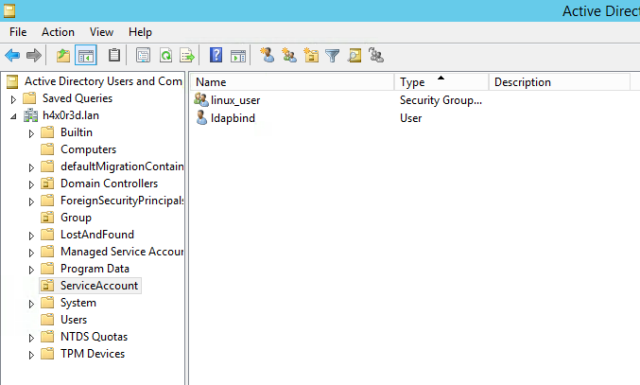
Task: Click the User type cell for ldapbind
Action: 411,118
